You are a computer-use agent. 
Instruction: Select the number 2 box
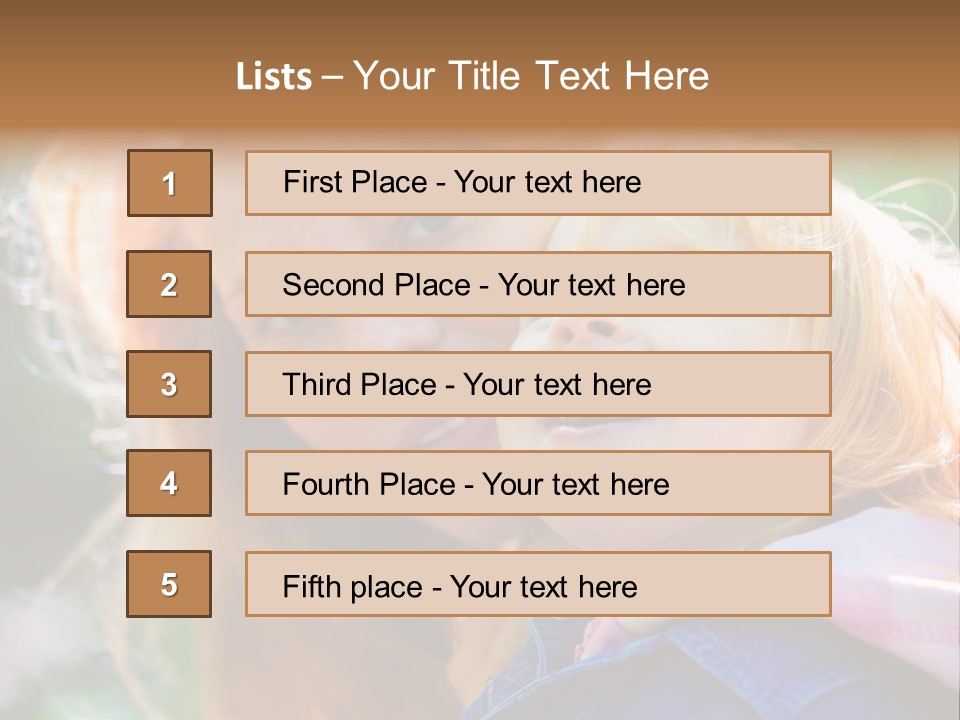point(169,284)
